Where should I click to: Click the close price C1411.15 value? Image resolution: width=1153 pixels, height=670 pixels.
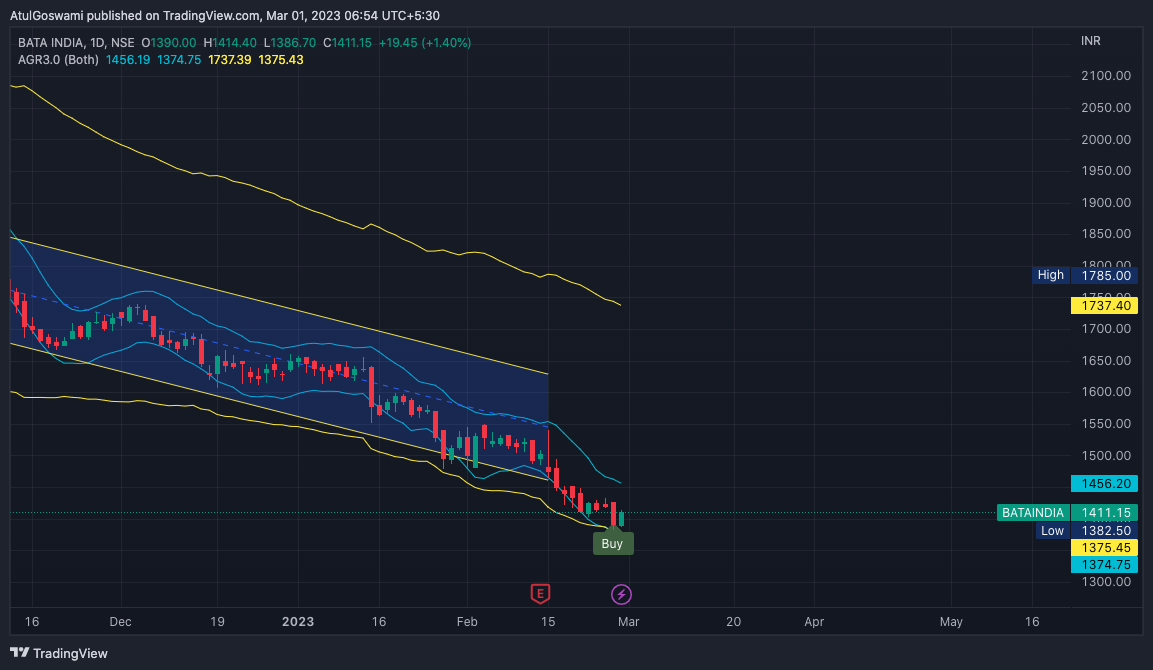coord(347,43)
